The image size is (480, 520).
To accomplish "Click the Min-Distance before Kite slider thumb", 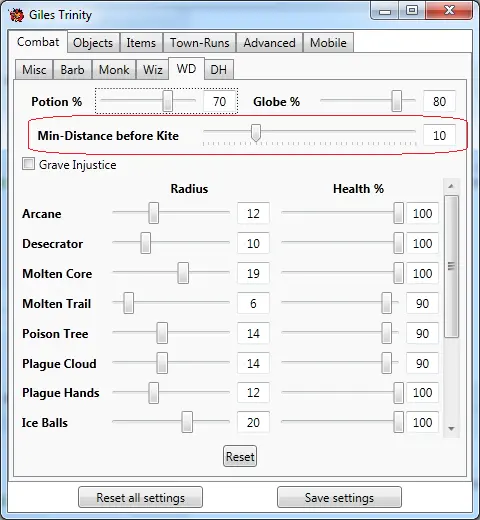I will tap(256, 133).
